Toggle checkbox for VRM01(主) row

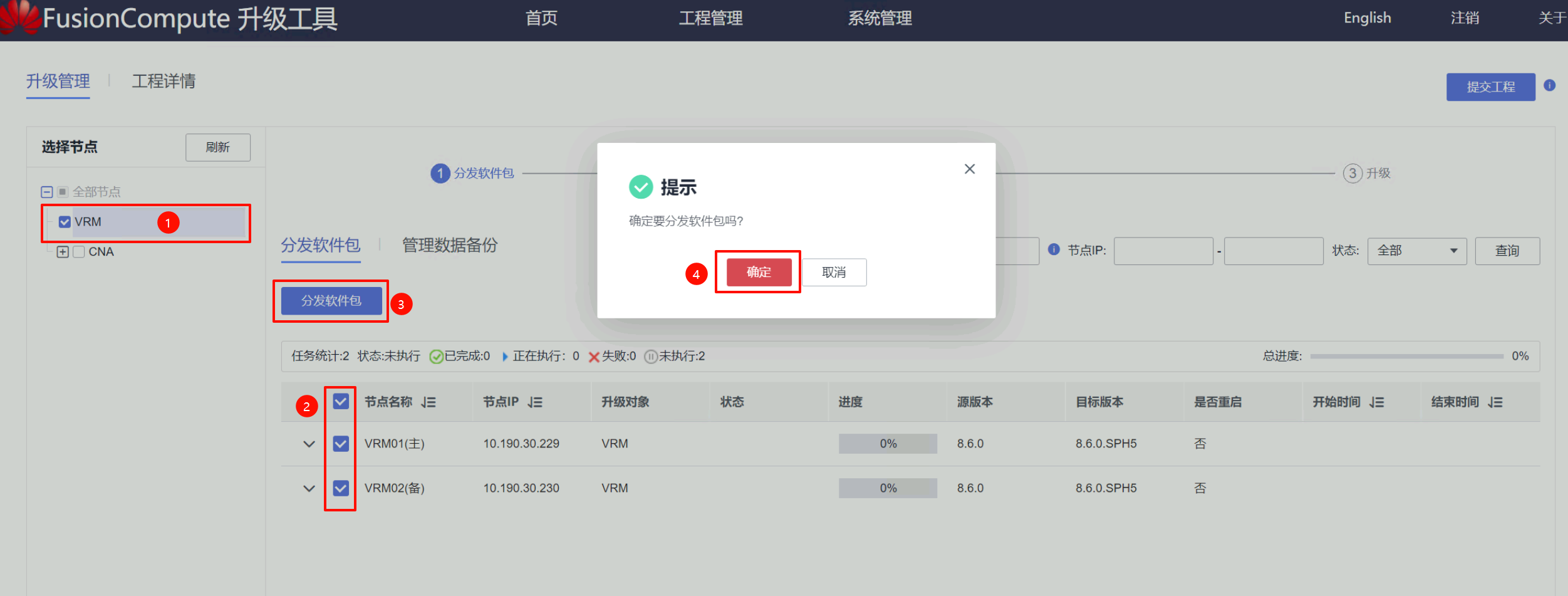tap(340, 444)
